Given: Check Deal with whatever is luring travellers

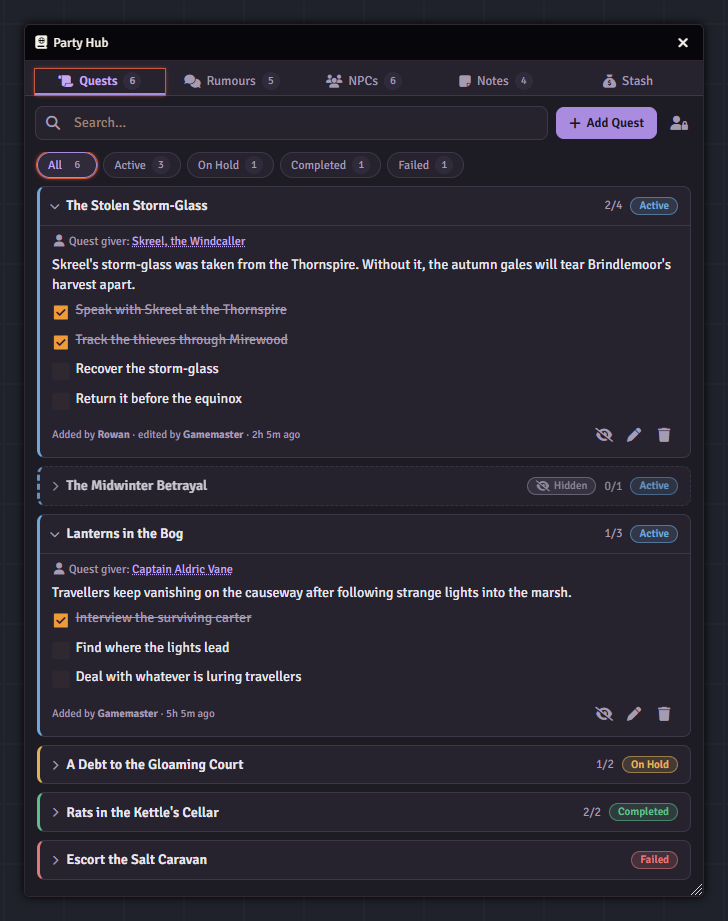Looking at the screenshot, I should [61, 679].
